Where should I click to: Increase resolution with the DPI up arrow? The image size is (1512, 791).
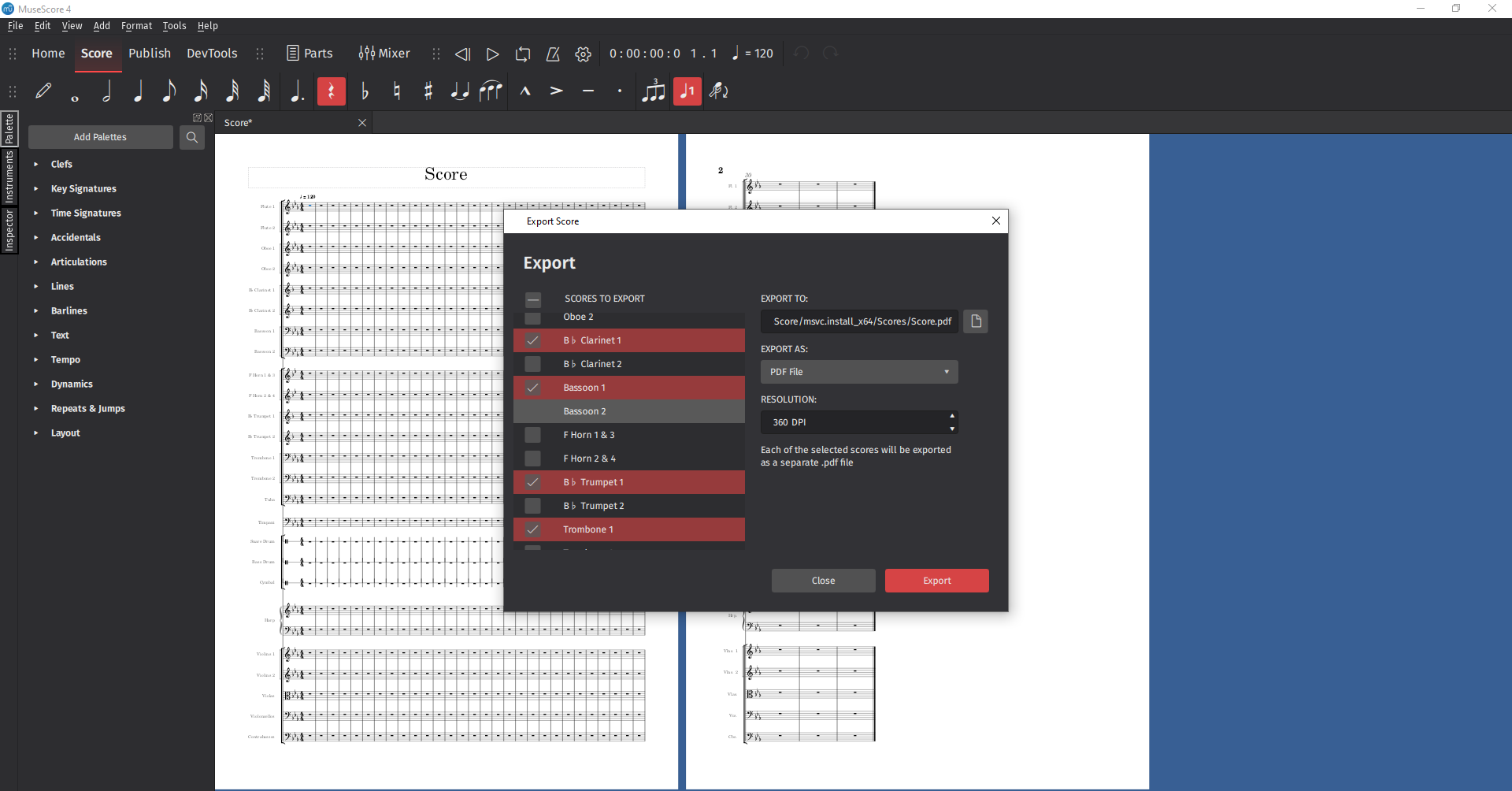click(x=952, y=416)
